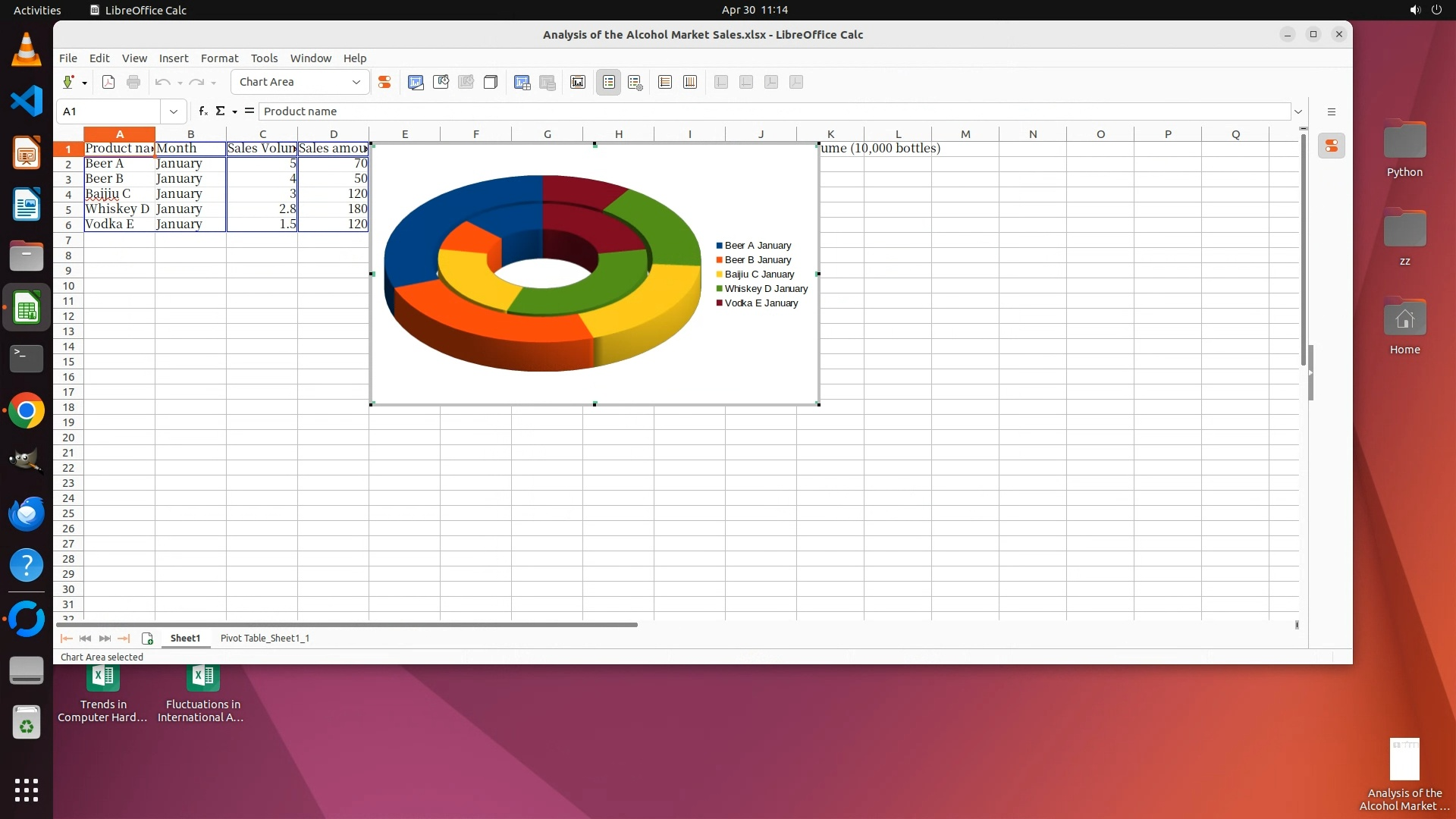Click the 3D View toolbar icon
The image size is (1456, 819).
tap(491, 82)
